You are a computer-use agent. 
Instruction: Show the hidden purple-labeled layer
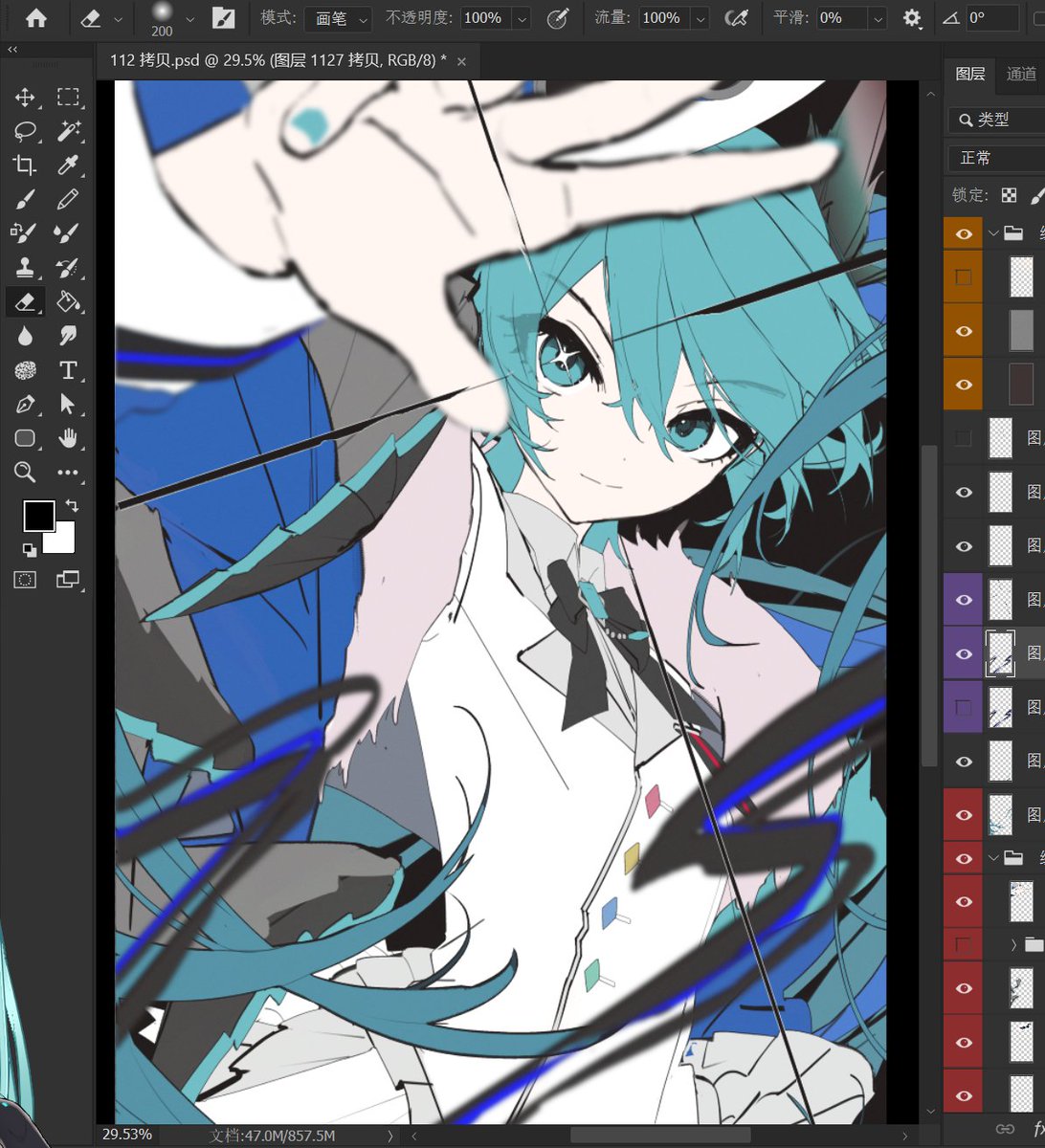coord(964,707)
